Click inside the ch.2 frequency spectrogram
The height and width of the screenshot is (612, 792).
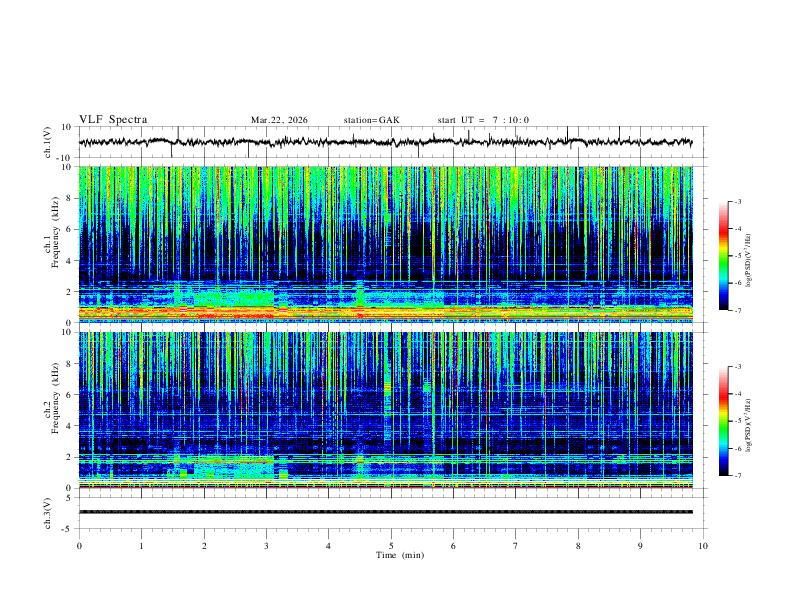tap(385, 410)
